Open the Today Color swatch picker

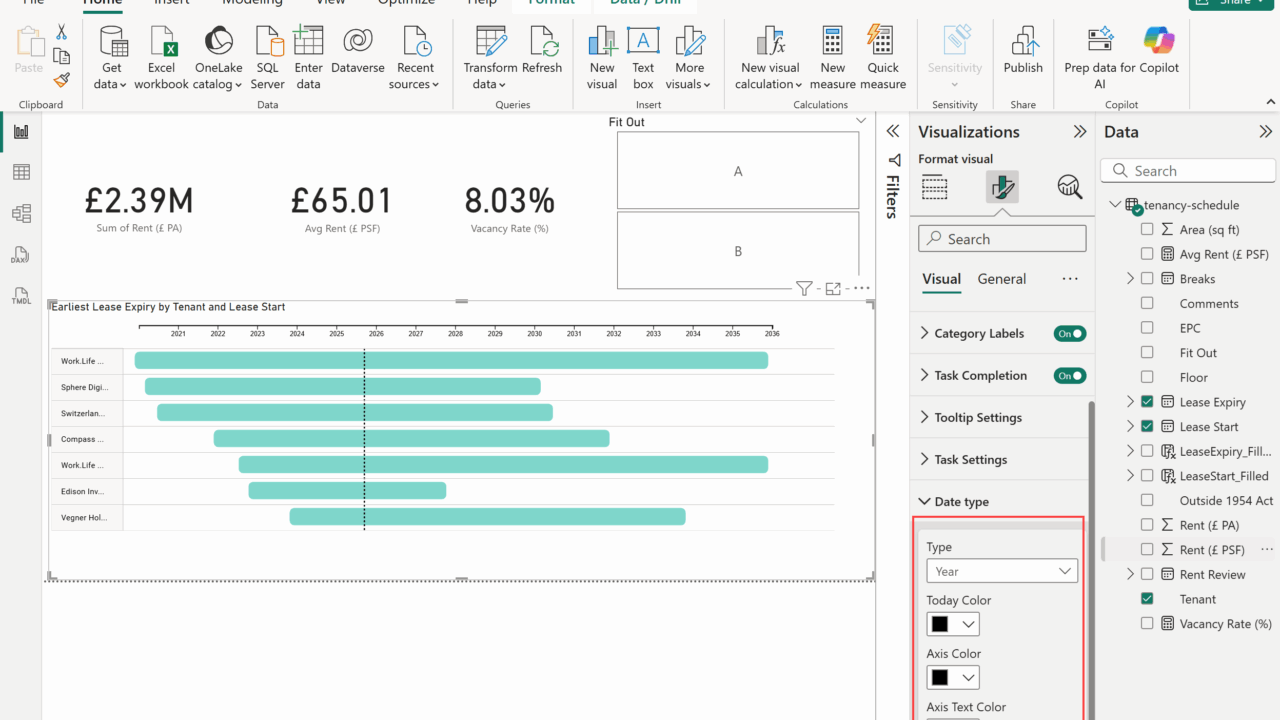tap(952, 624)
